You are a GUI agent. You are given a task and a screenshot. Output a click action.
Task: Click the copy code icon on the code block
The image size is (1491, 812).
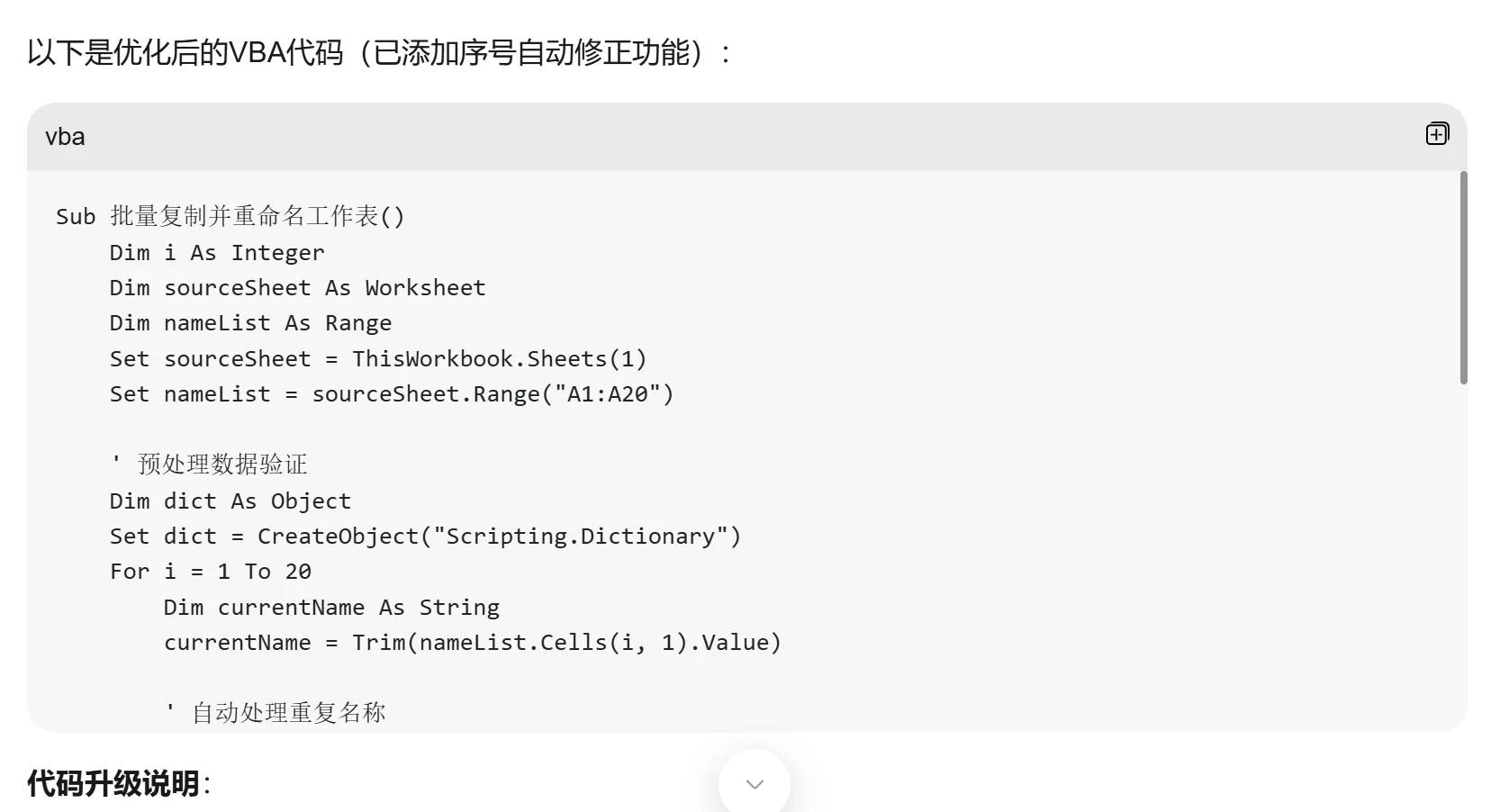[1438, 132]
